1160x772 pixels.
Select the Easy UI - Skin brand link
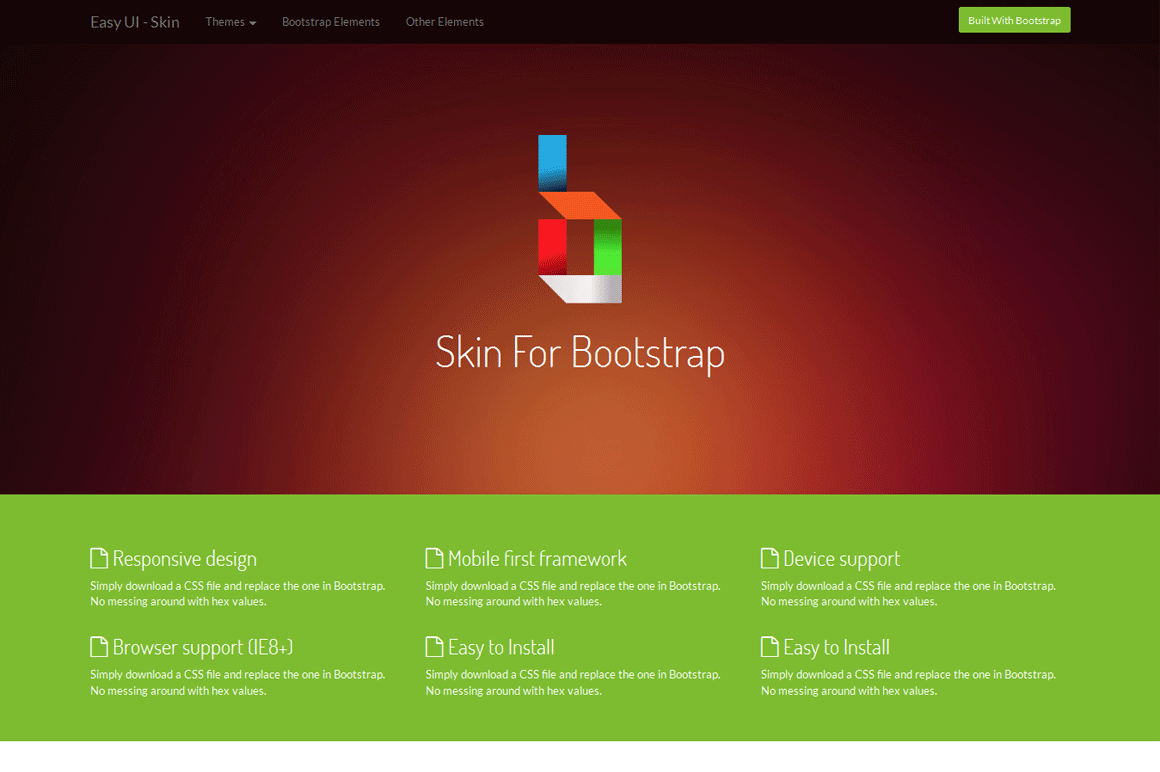coord(134,21)
